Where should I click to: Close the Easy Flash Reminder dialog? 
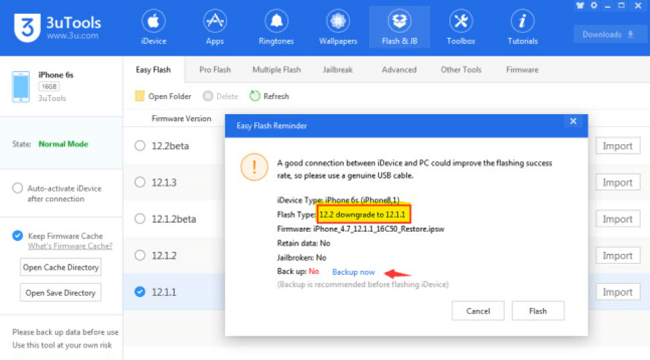[x=573, y=121]
